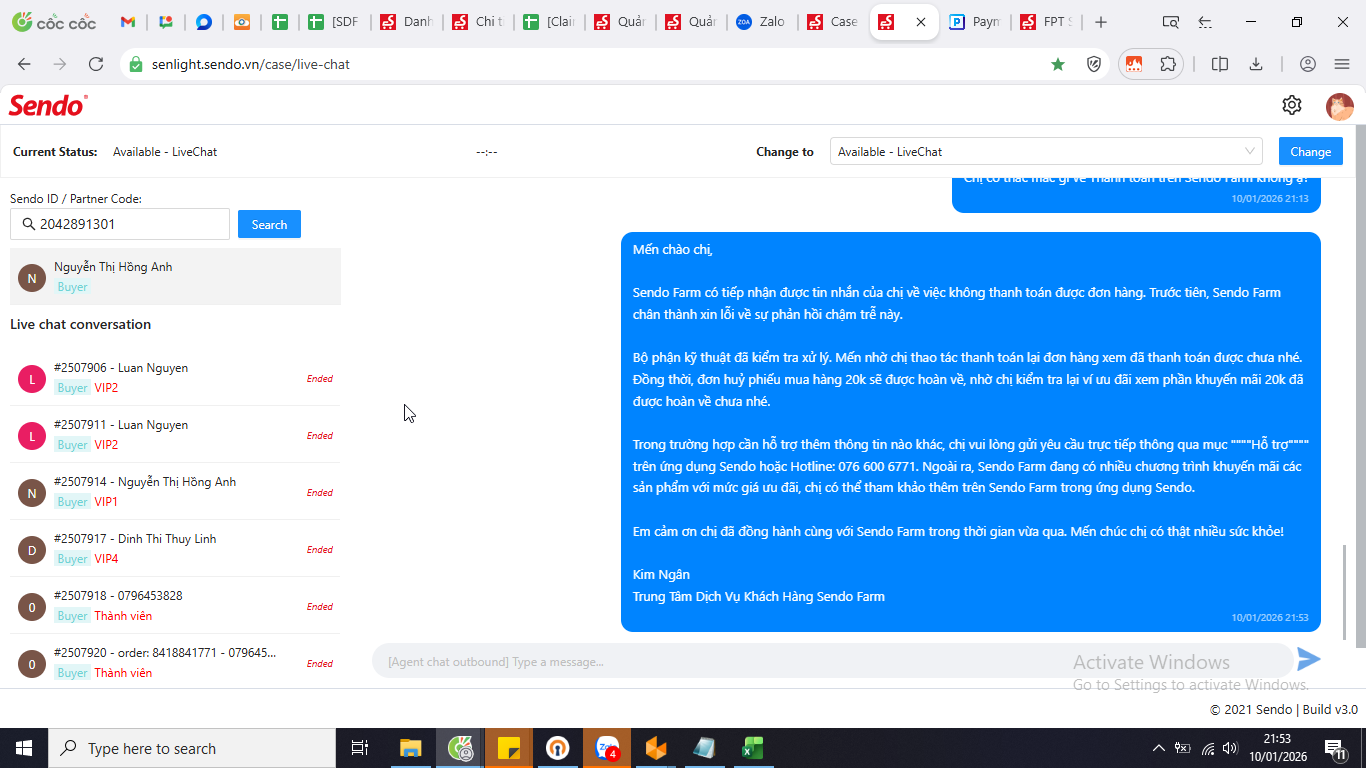This screenshot has height=768, width=1366.
Task: Open conversation #2507911 - Luan Nguyen
Action: tap(175, 434)
